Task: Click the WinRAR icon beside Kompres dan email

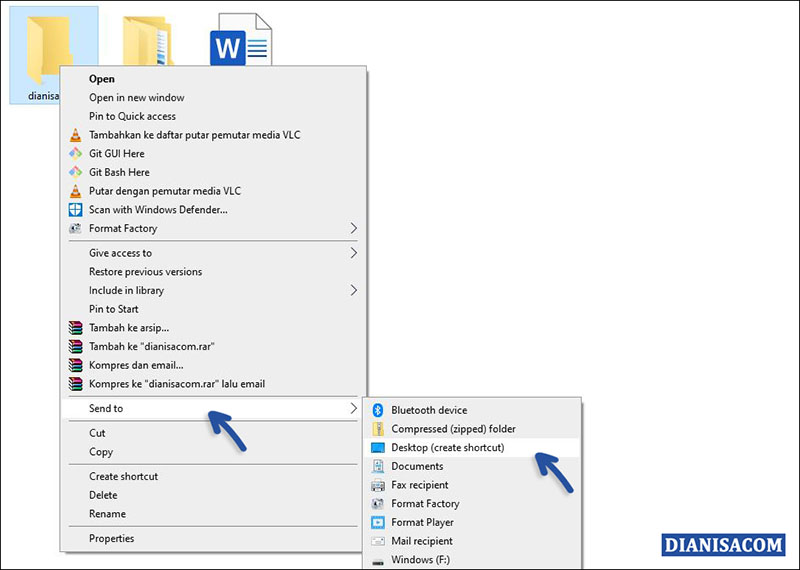Action: coord(76,365)
